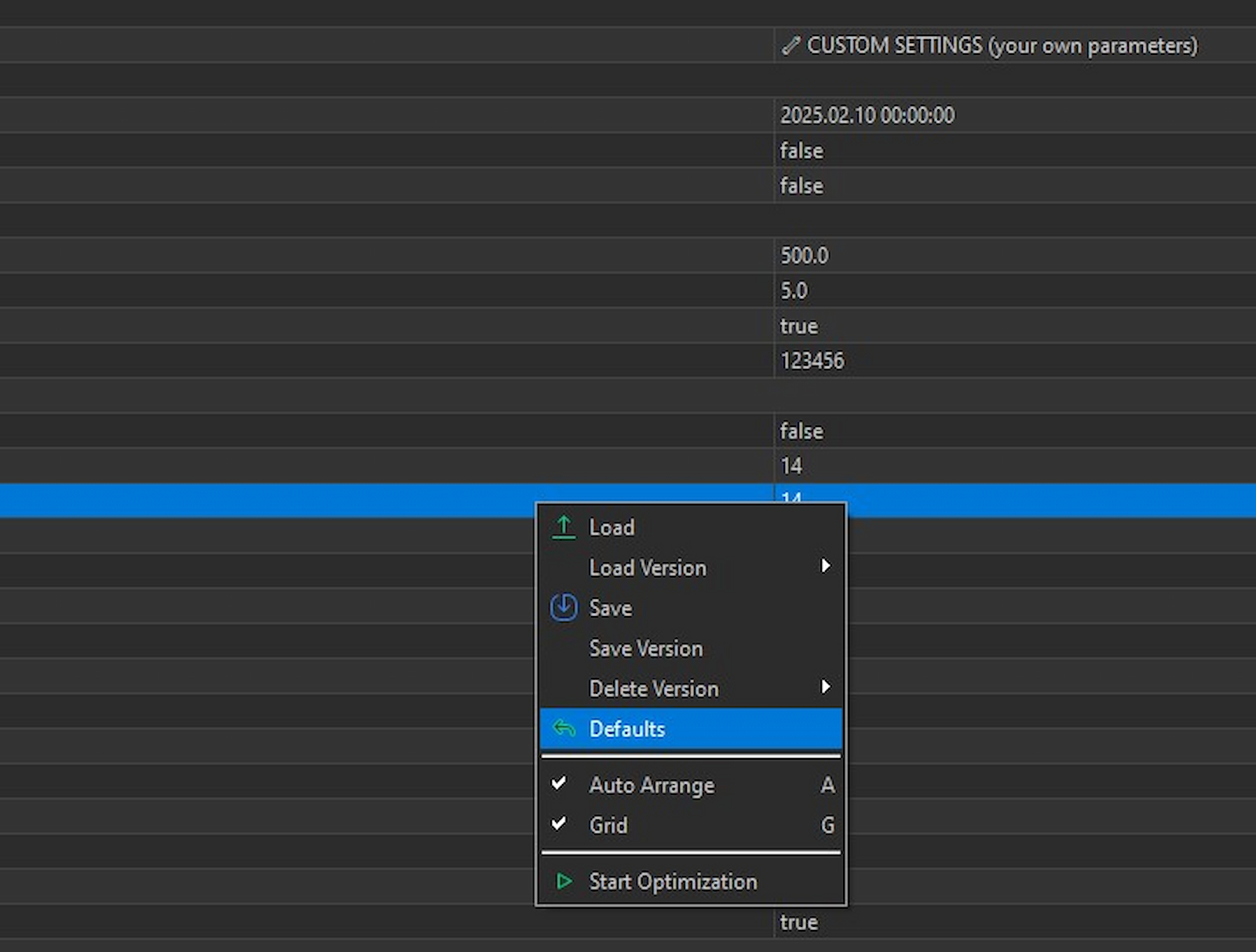Click the 500.0 parameter value
1256x952 pixels.
tap(805, 256)
